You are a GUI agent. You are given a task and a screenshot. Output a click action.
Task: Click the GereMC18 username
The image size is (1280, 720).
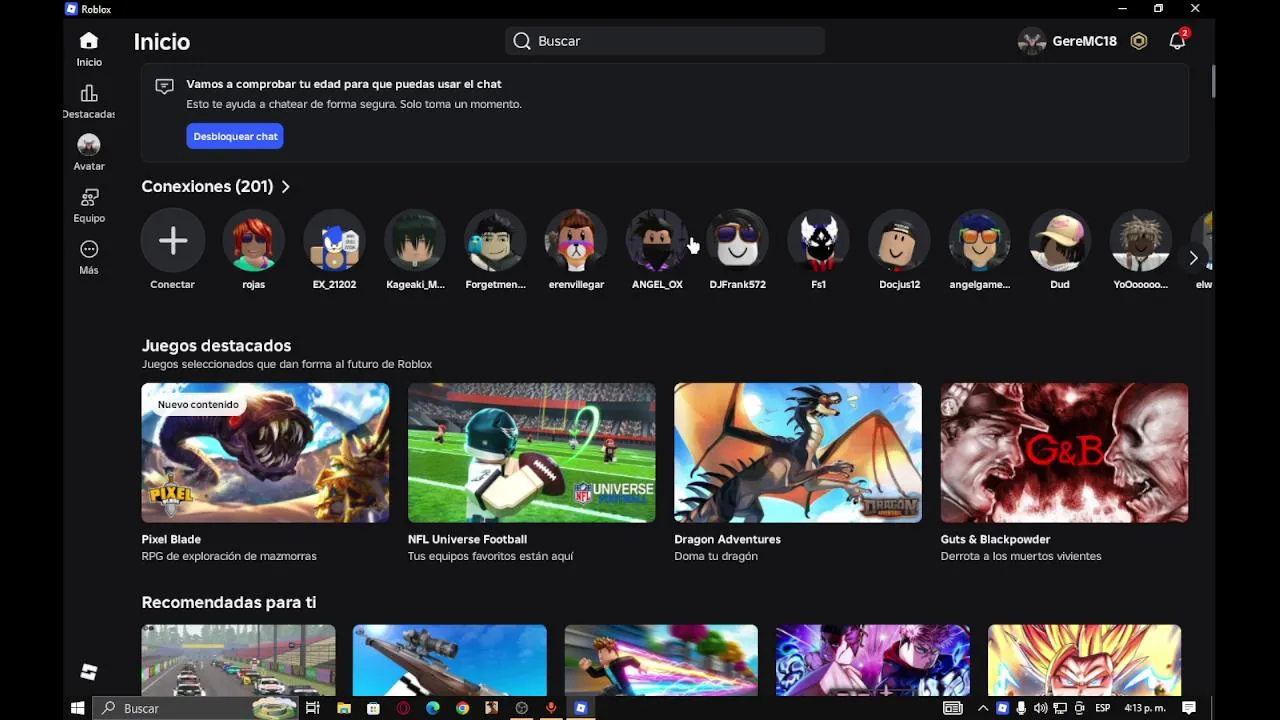coord(1084,41)
